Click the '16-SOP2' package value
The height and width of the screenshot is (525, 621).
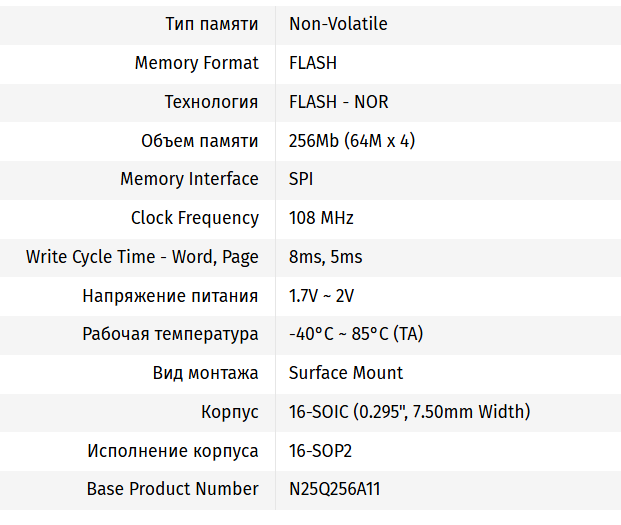point(320,451)
